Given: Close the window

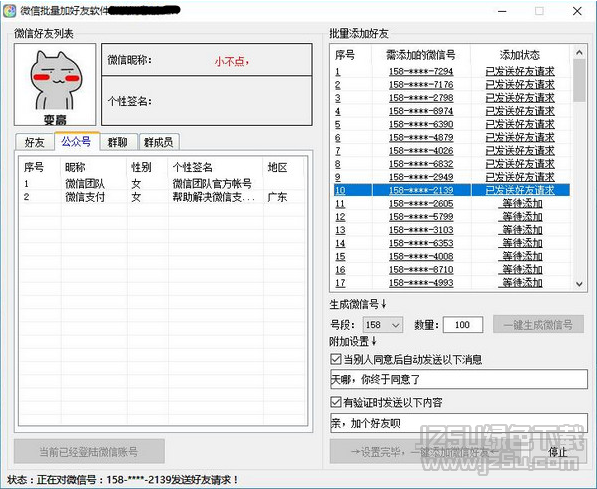Looking at the screenshot, I should 577,11.
